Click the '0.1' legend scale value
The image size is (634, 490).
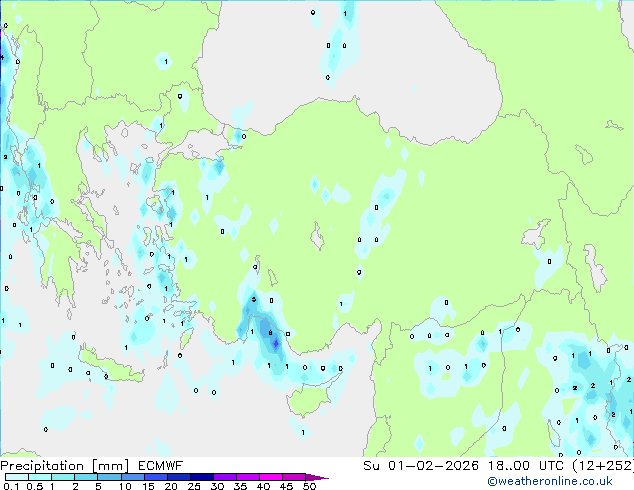pyautogui.click(x=11, y=486)
